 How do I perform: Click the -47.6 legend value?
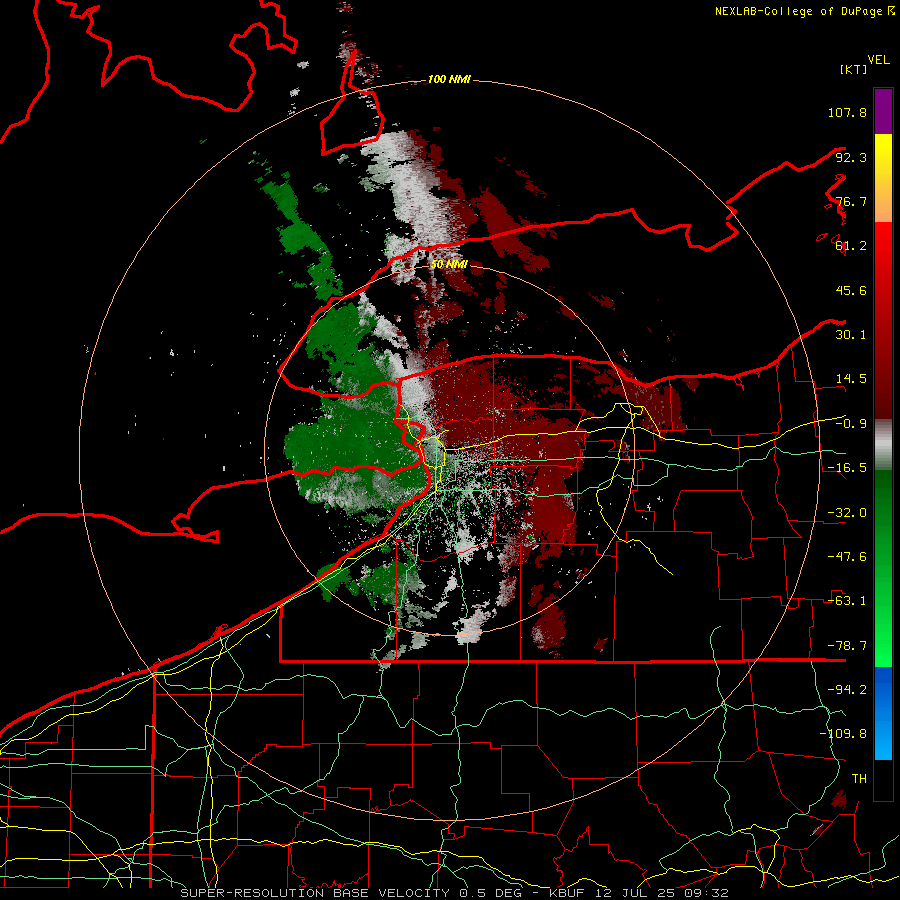point(847,557)
